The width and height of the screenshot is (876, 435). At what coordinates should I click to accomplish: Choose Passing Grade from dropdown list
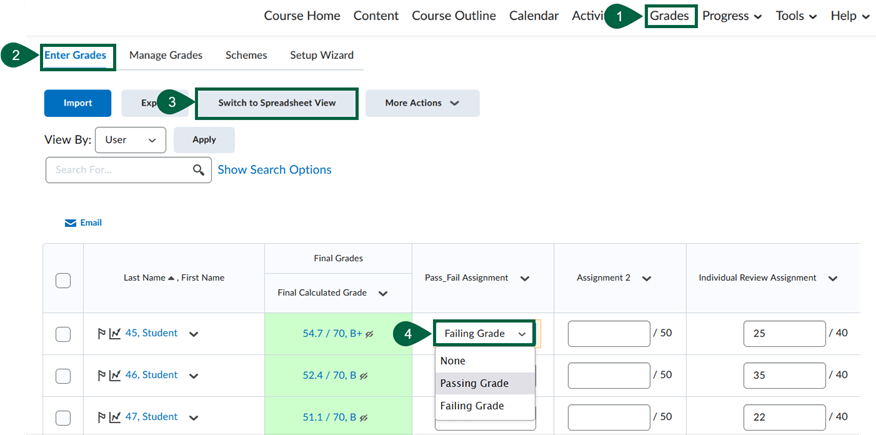click(x=474, y=383)
